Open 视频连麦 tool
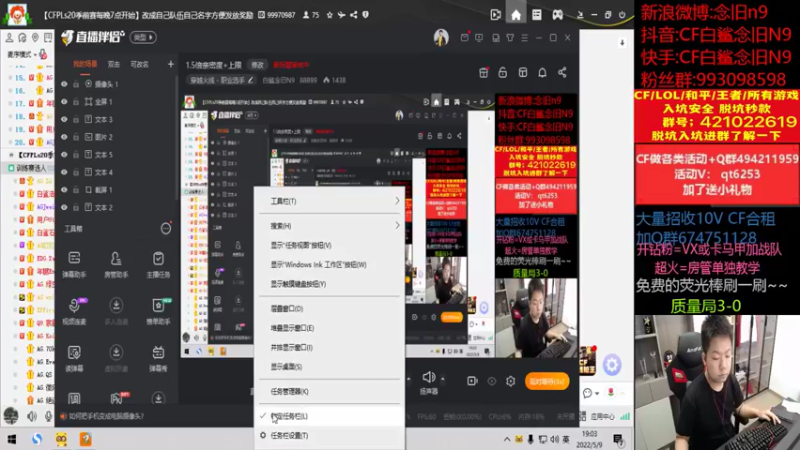800x450 pixels. (x=74, y=311)
